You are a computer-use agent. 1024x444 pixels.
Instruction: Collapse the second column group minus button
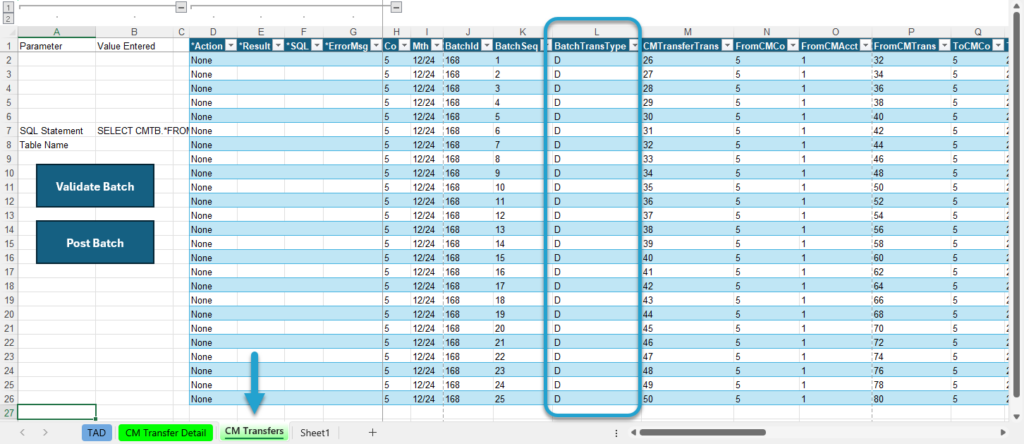coord(396,7)
